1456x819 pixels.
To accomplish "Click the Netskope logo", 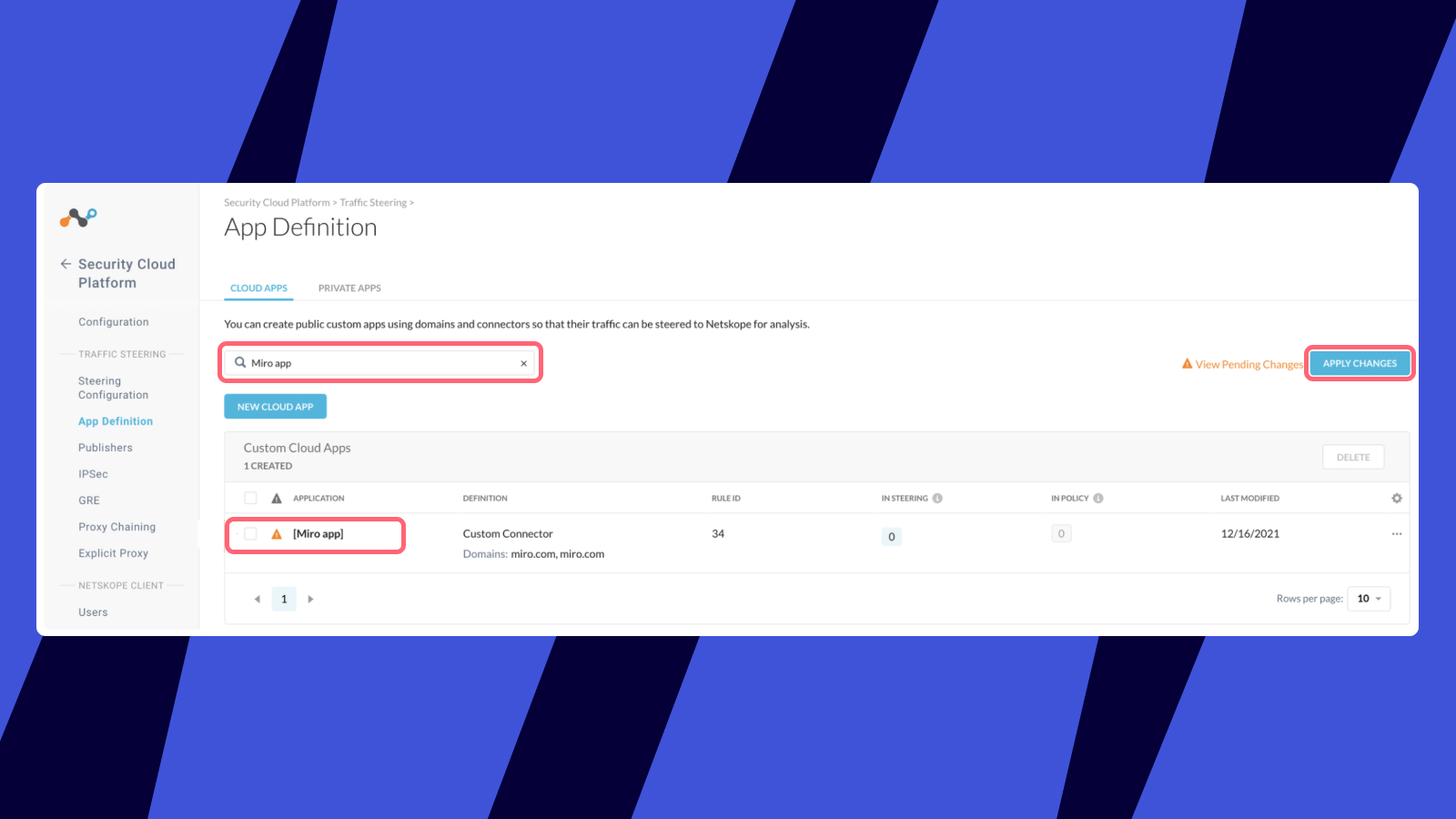I will (77, 217).
